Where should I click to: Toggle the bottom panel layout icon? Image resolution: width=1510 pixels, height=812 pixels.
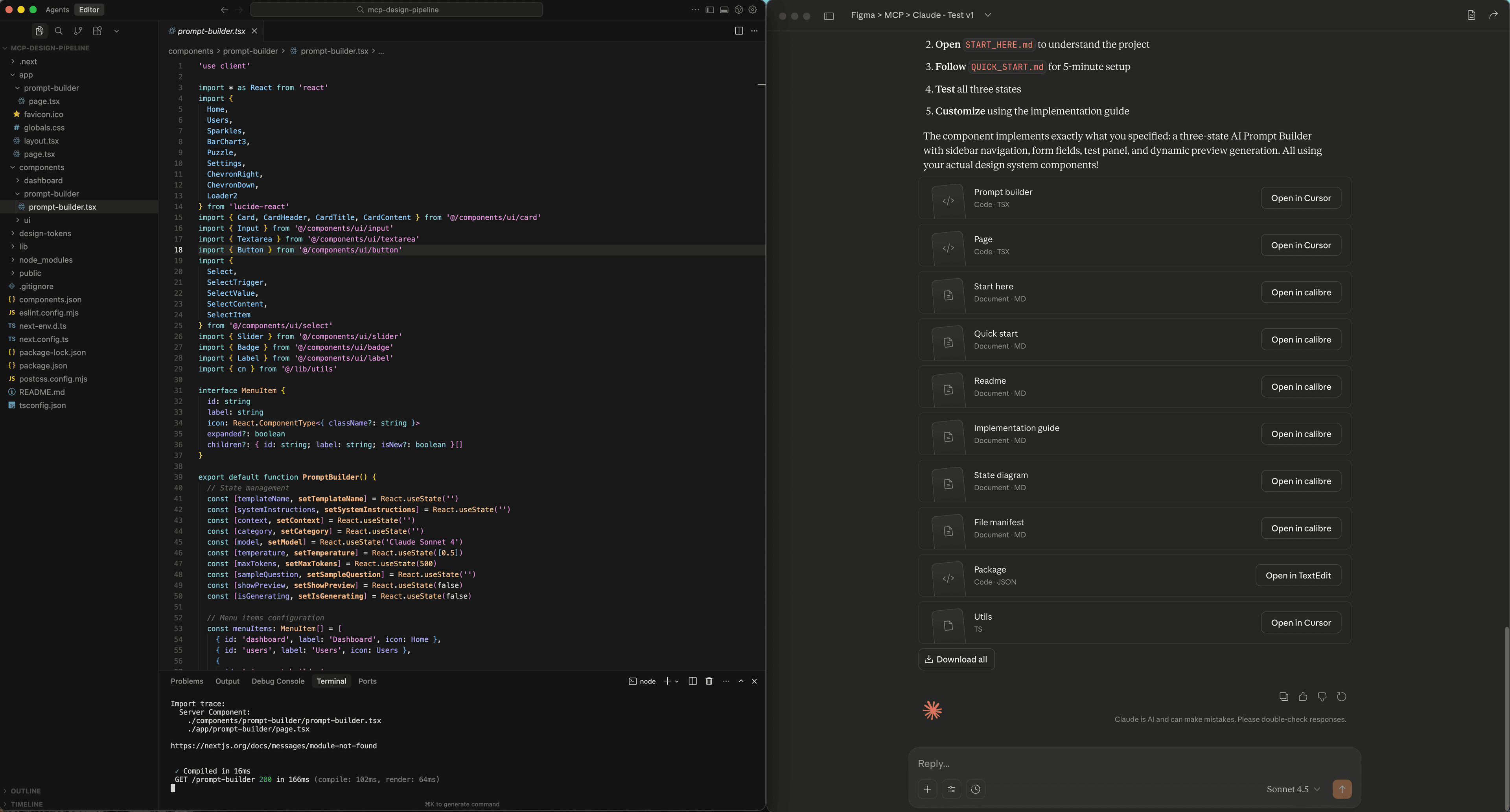(724, 10)
